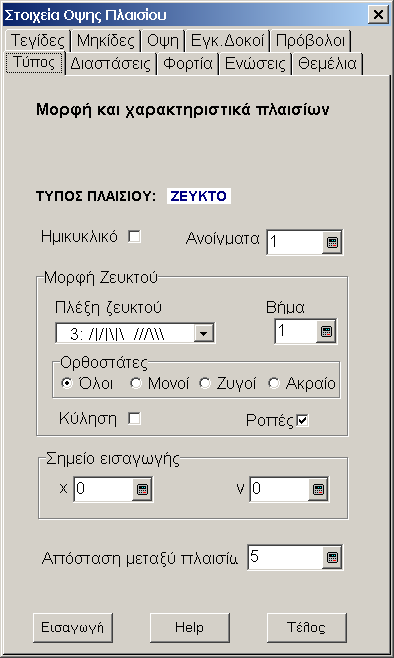Switch to the Διαστάσεις tab

click(110, 64)
